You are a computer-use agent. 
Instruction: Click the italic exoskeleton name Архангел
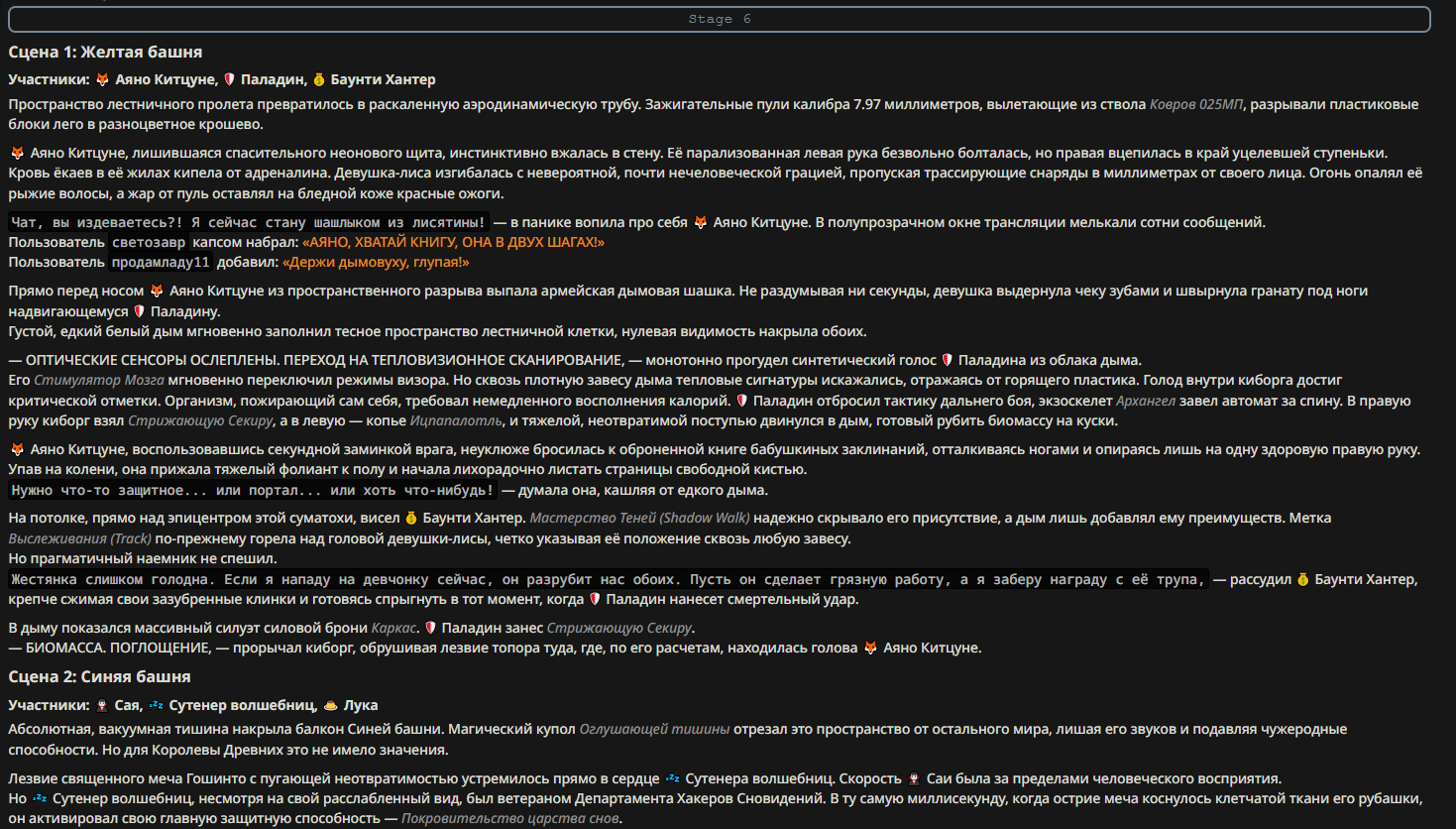(x=1146, y=401)
